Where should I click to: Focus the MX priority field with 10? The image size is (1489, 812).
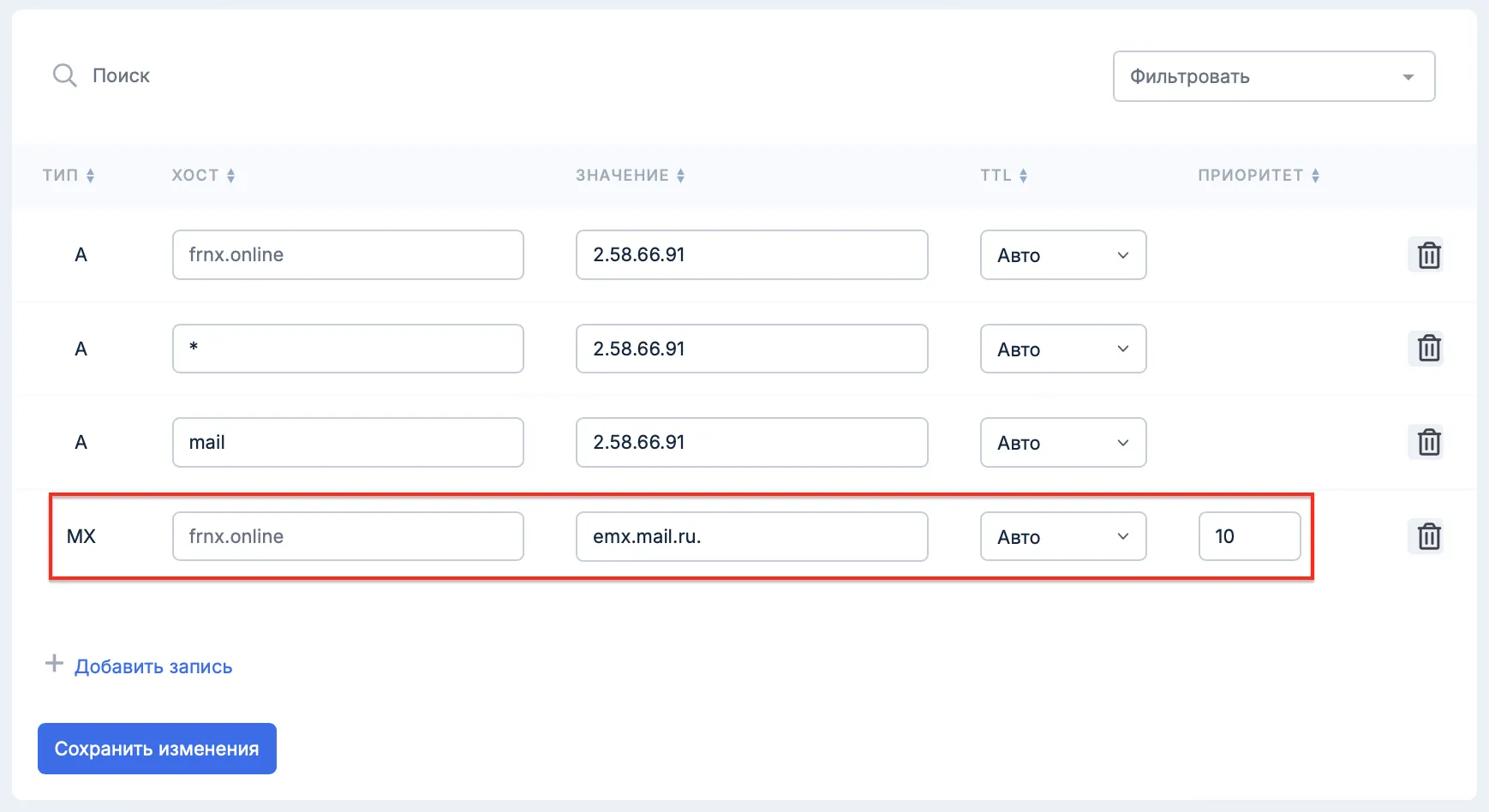click(1249, 537)
